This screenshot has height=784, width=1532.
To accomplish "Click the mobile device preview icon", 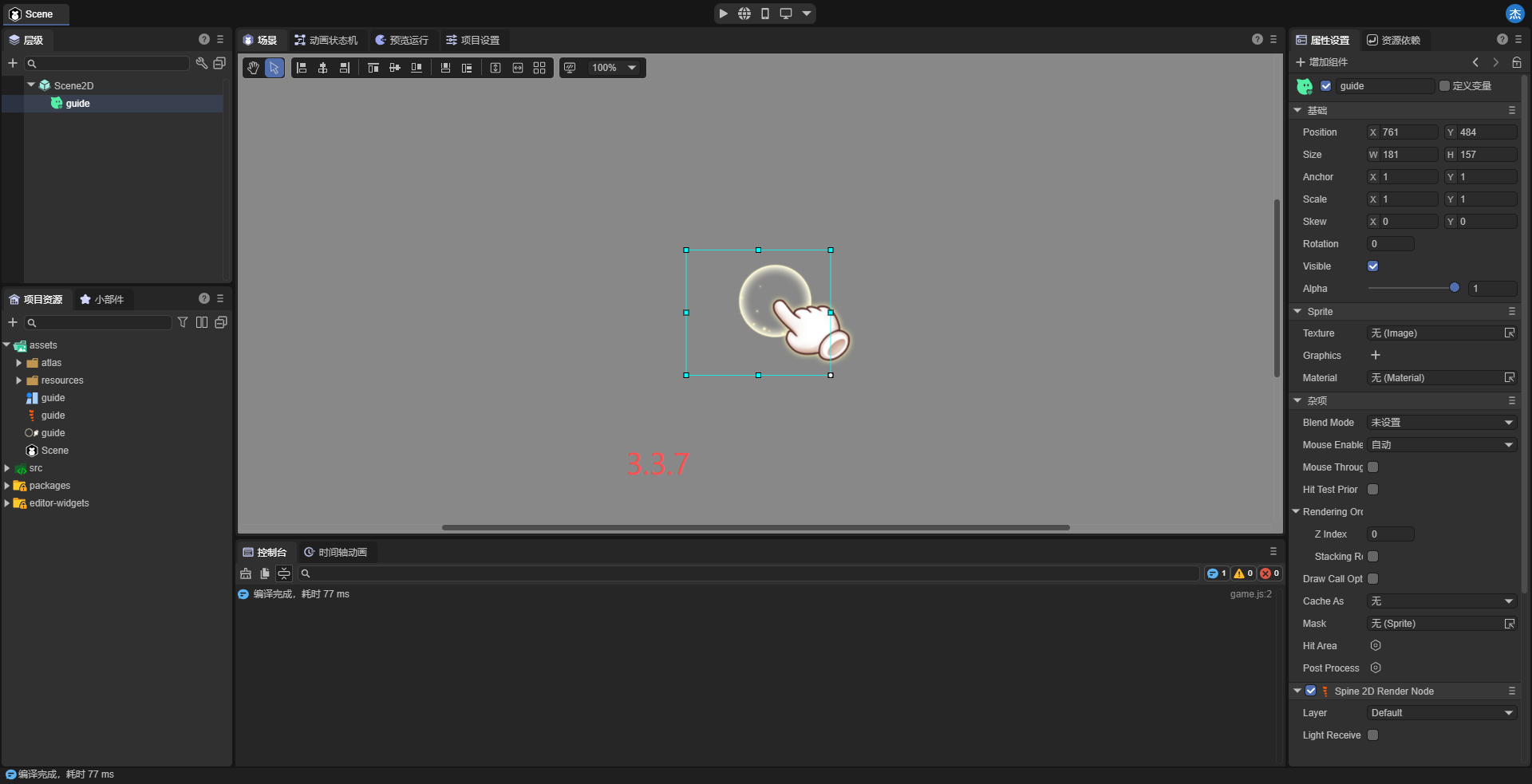I will coord(764,14).
